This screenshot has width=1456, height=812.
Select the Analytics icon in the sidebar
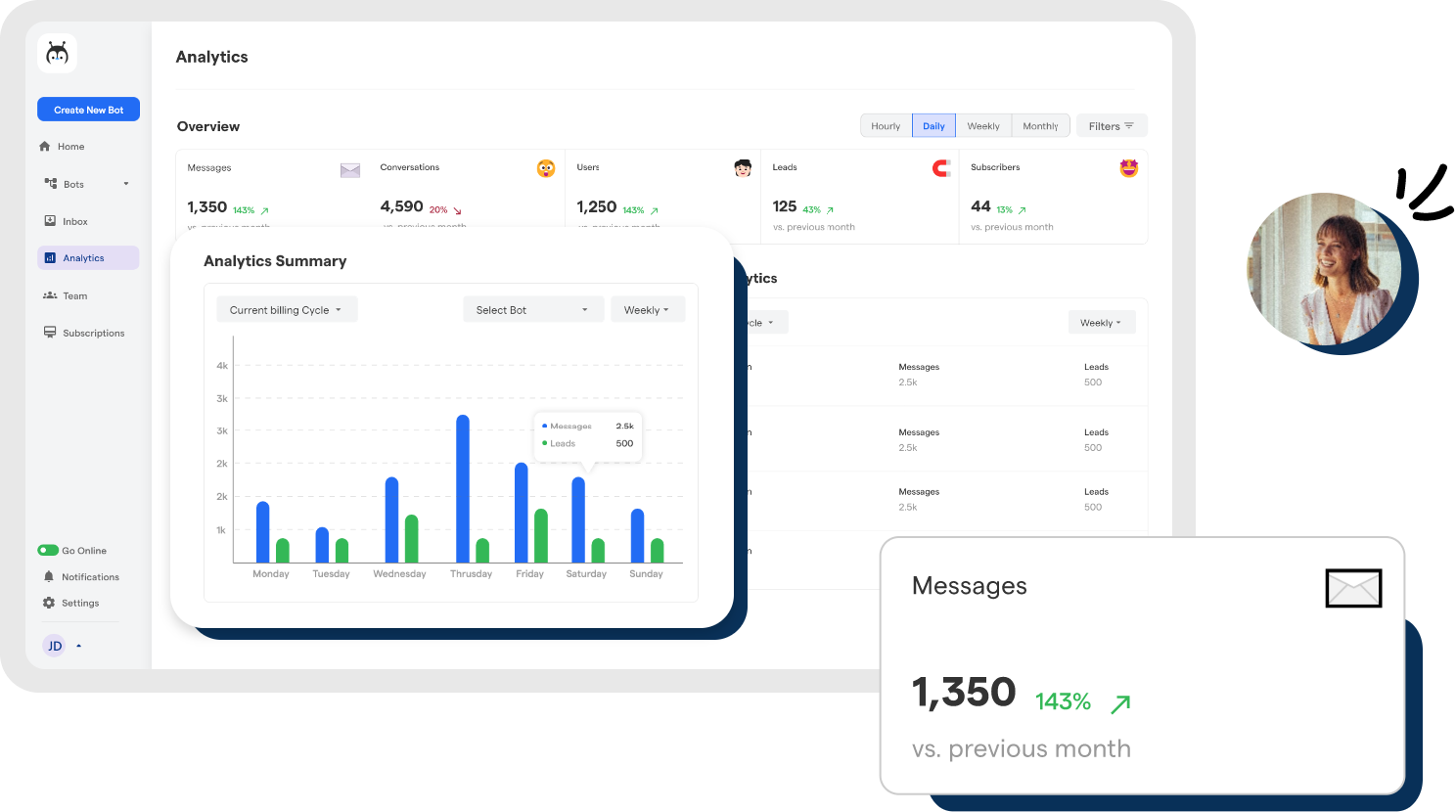click(x=51, y=257)
